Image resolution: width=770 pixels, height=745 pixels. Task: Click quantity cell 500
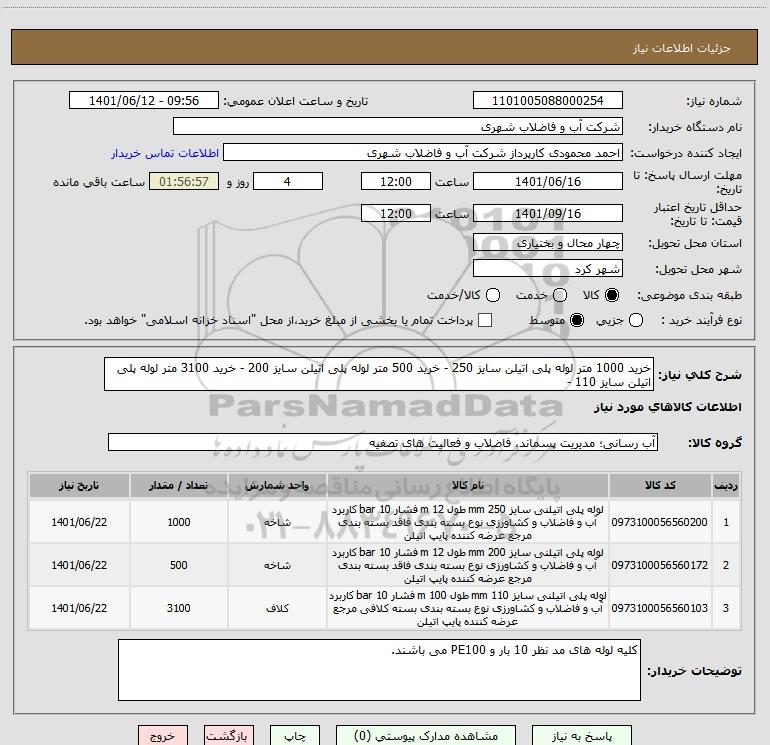point(179,565)
